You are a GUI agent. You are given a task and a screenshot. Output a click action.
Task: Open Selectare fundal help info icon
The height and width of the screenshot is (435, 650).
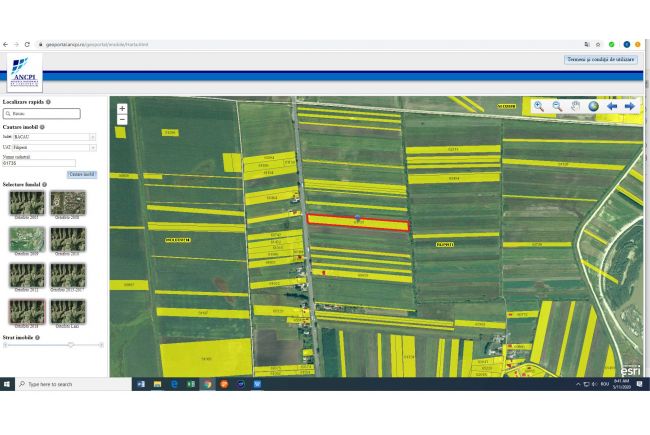[44, 184]
